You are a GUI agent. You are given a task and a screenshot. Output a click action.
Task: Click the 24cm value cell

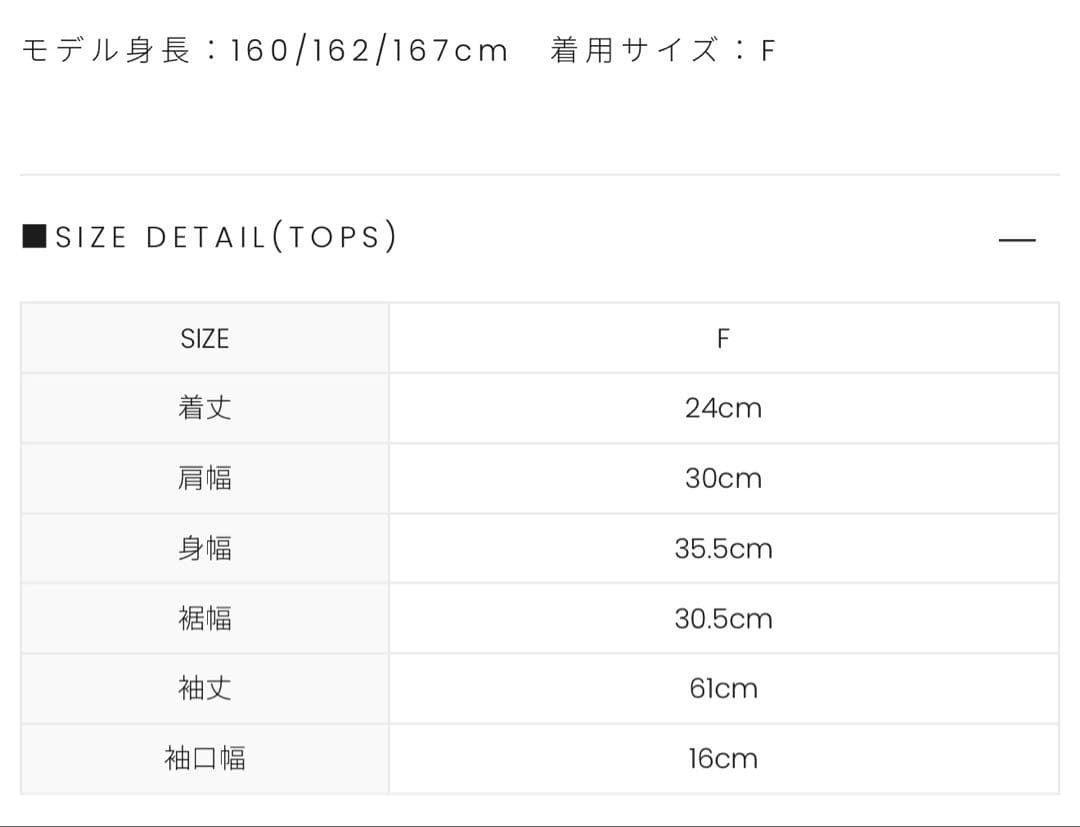tap(723, 408)
